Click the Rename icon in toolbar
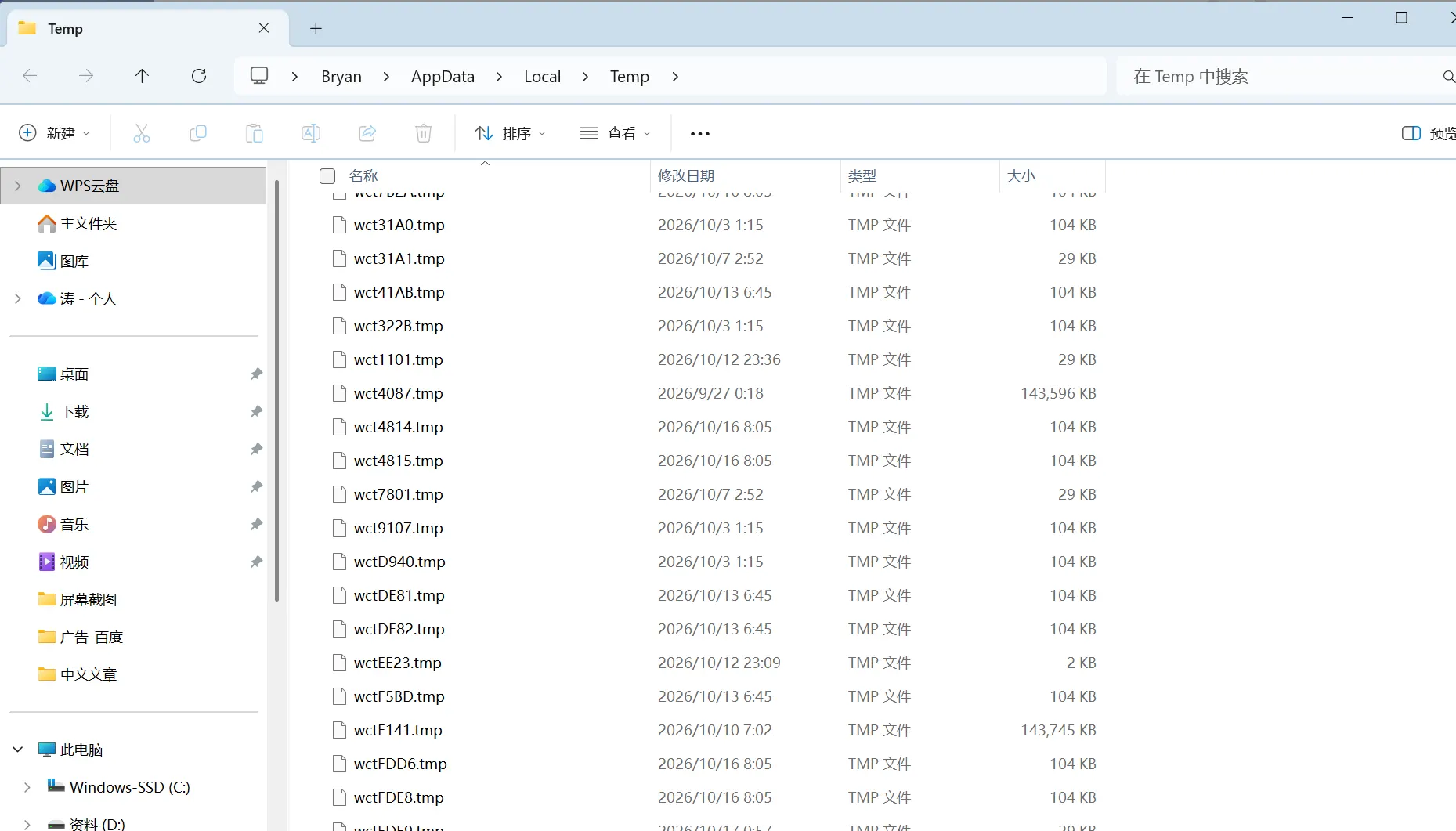 coord(311,133)
